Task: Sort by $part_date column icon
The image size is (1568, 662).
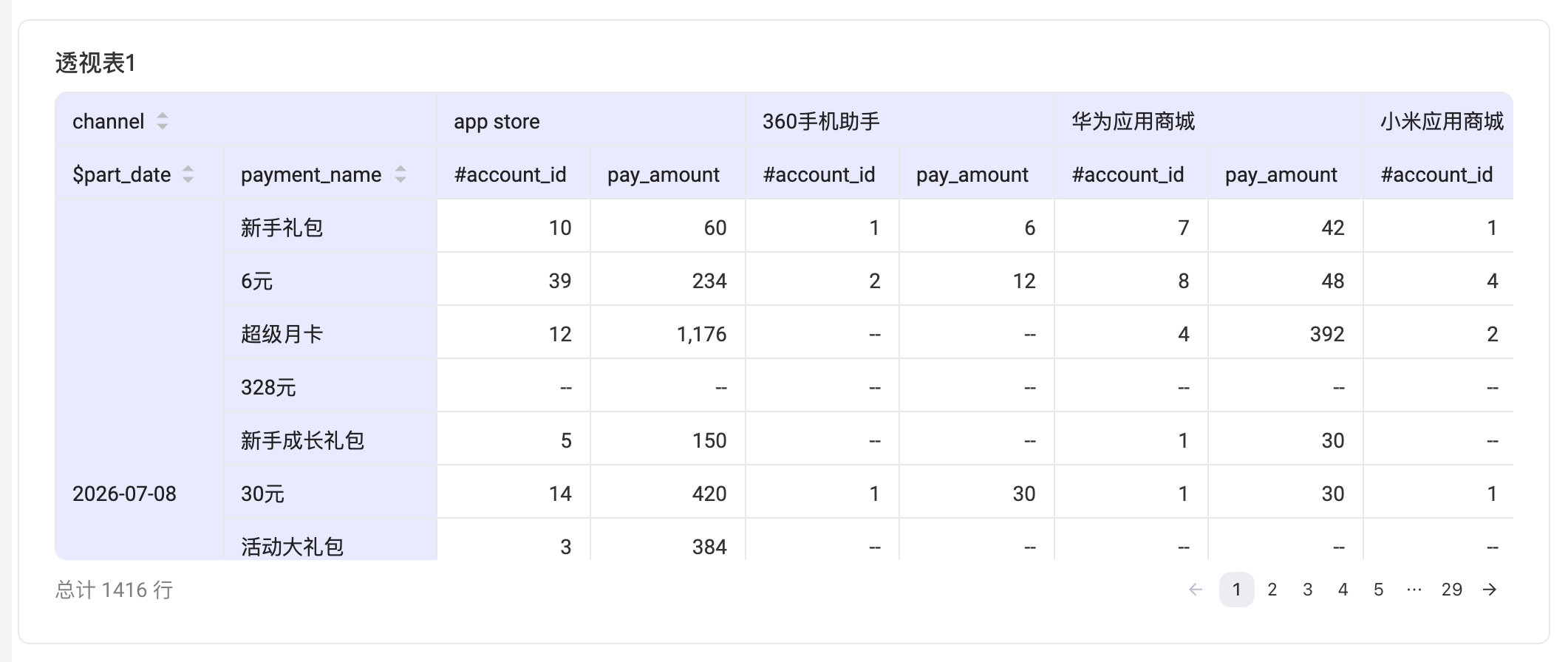Action: click(x=188, y=174)
